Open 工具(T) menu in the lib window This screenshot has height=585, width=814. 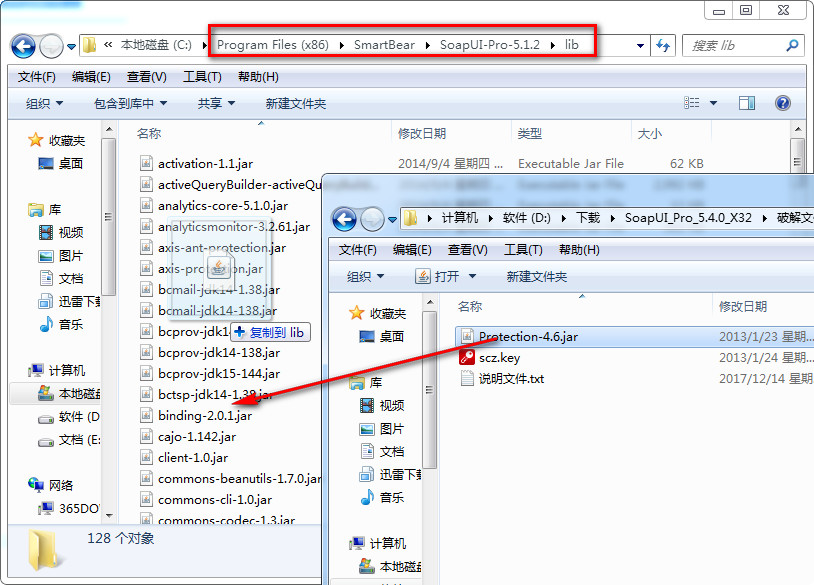point(202,77)
